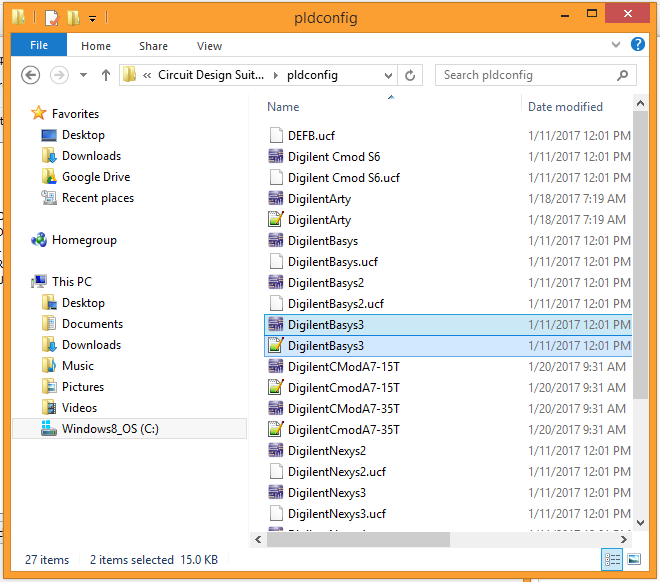
Task: Select DigilentArty notepad-icon file
Action: tap(276, 220)
